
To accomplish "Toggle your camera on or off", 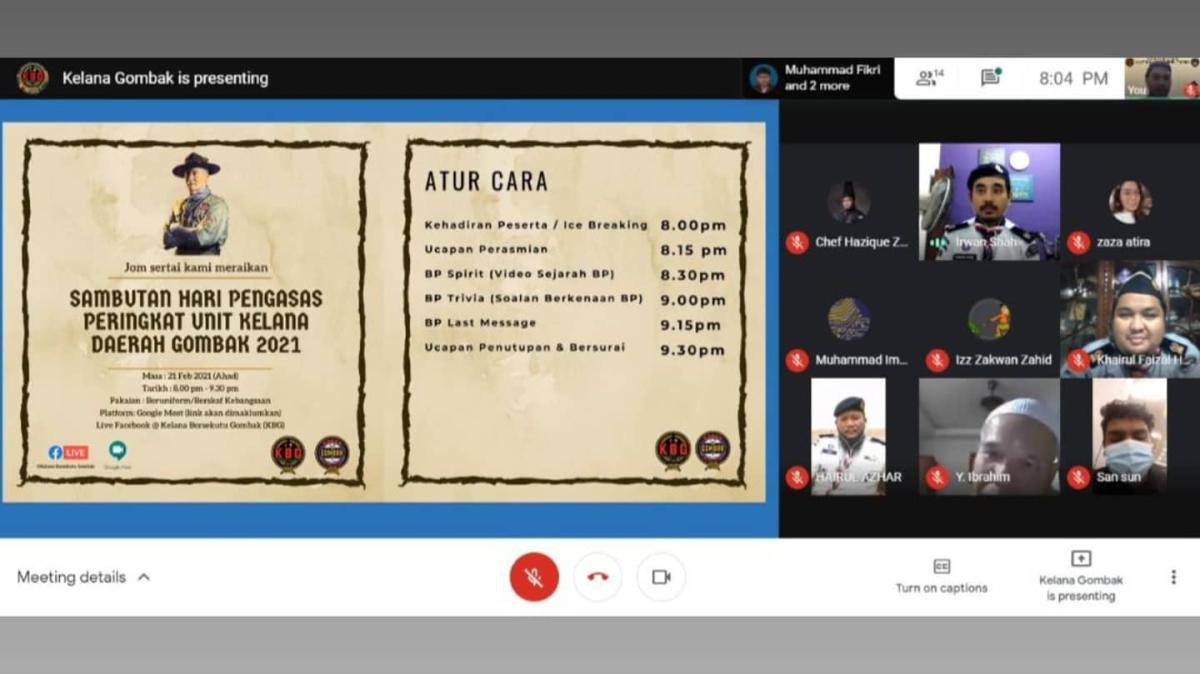I will tap(660, 576).
